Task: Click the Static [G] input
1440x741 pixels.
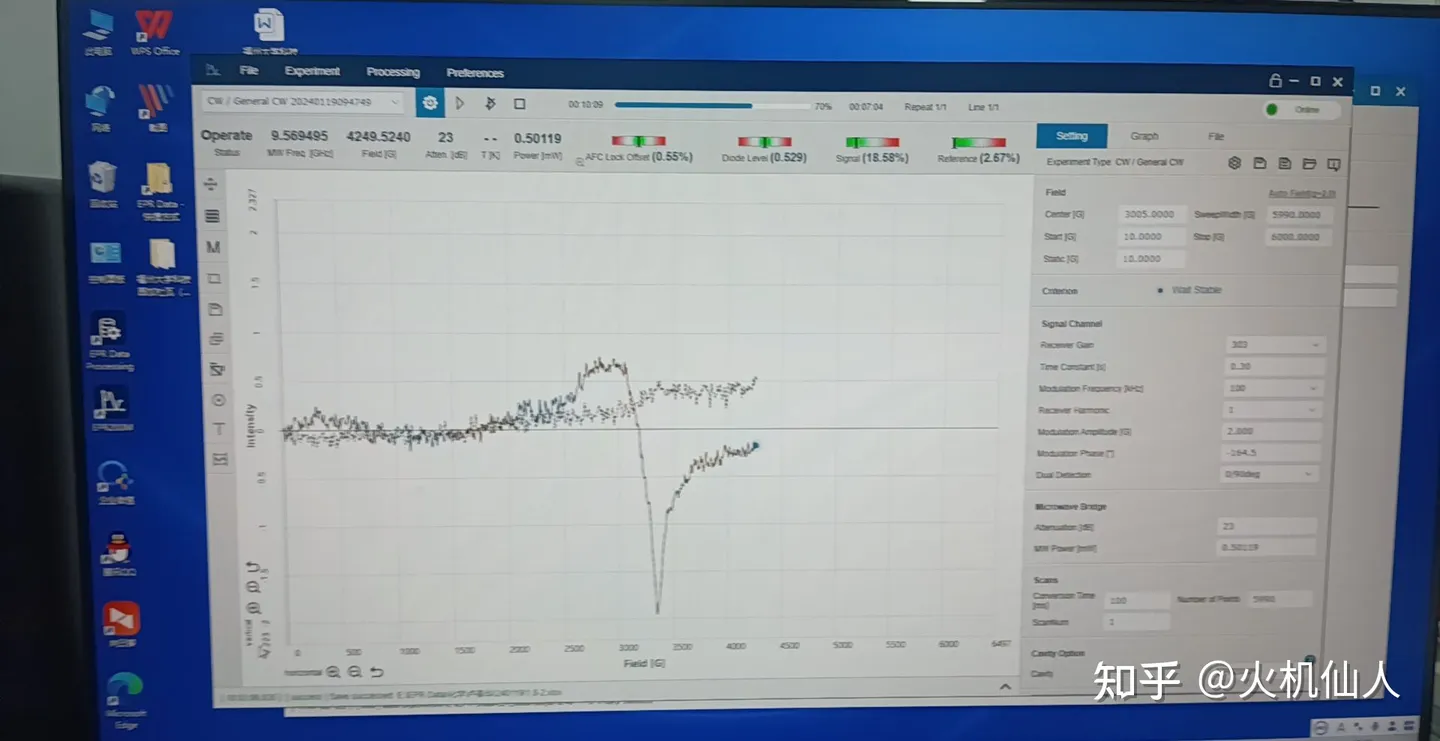Action: click(1152, 259)
